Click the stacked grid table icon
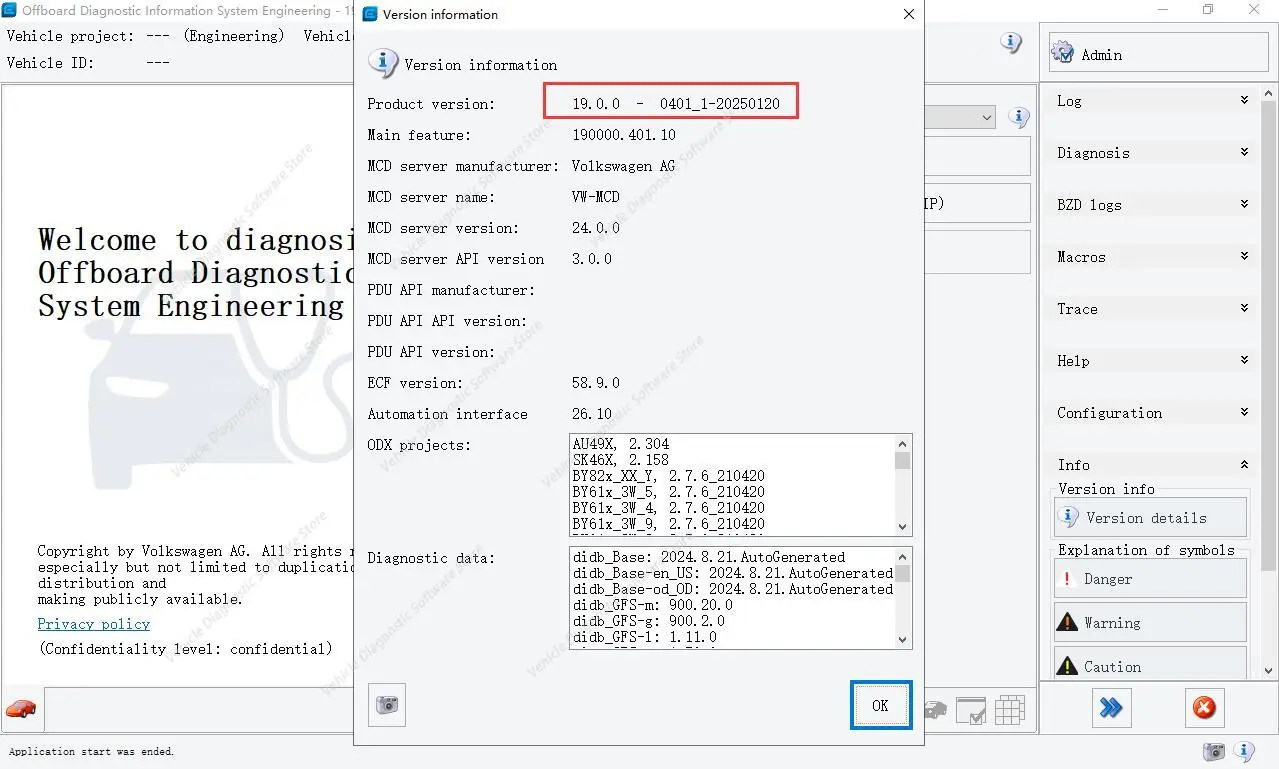This screenshot has width=1279, height=769. click(1009, 710)
